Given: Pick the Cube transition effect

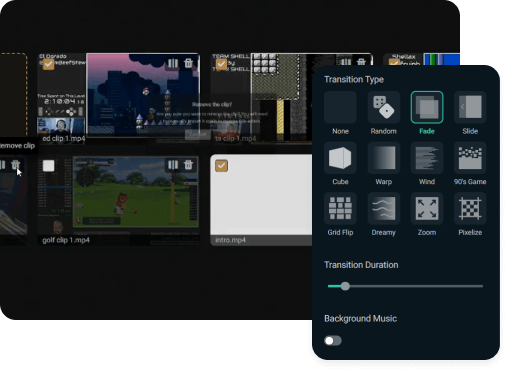Looking at the screenshot, I should tap(340, 158).
